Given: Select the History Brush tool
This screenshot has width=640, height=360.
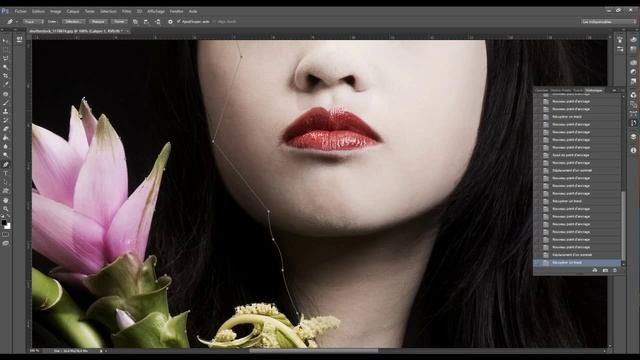Looking at the screenshot, I should [x=5, y=120].
